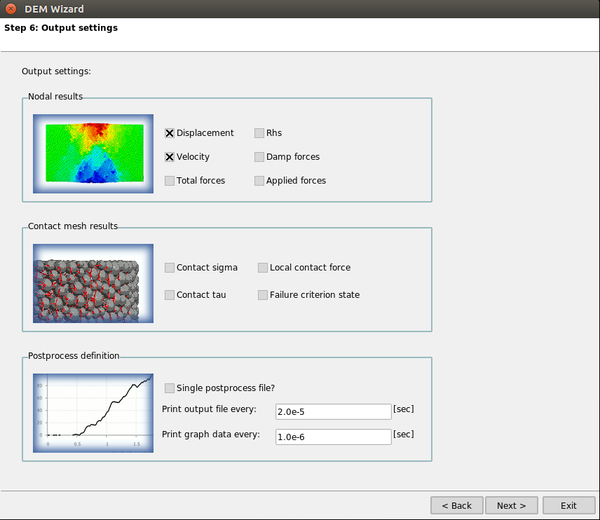
Task: Enable Local contact force output
Action: point(263,268)
